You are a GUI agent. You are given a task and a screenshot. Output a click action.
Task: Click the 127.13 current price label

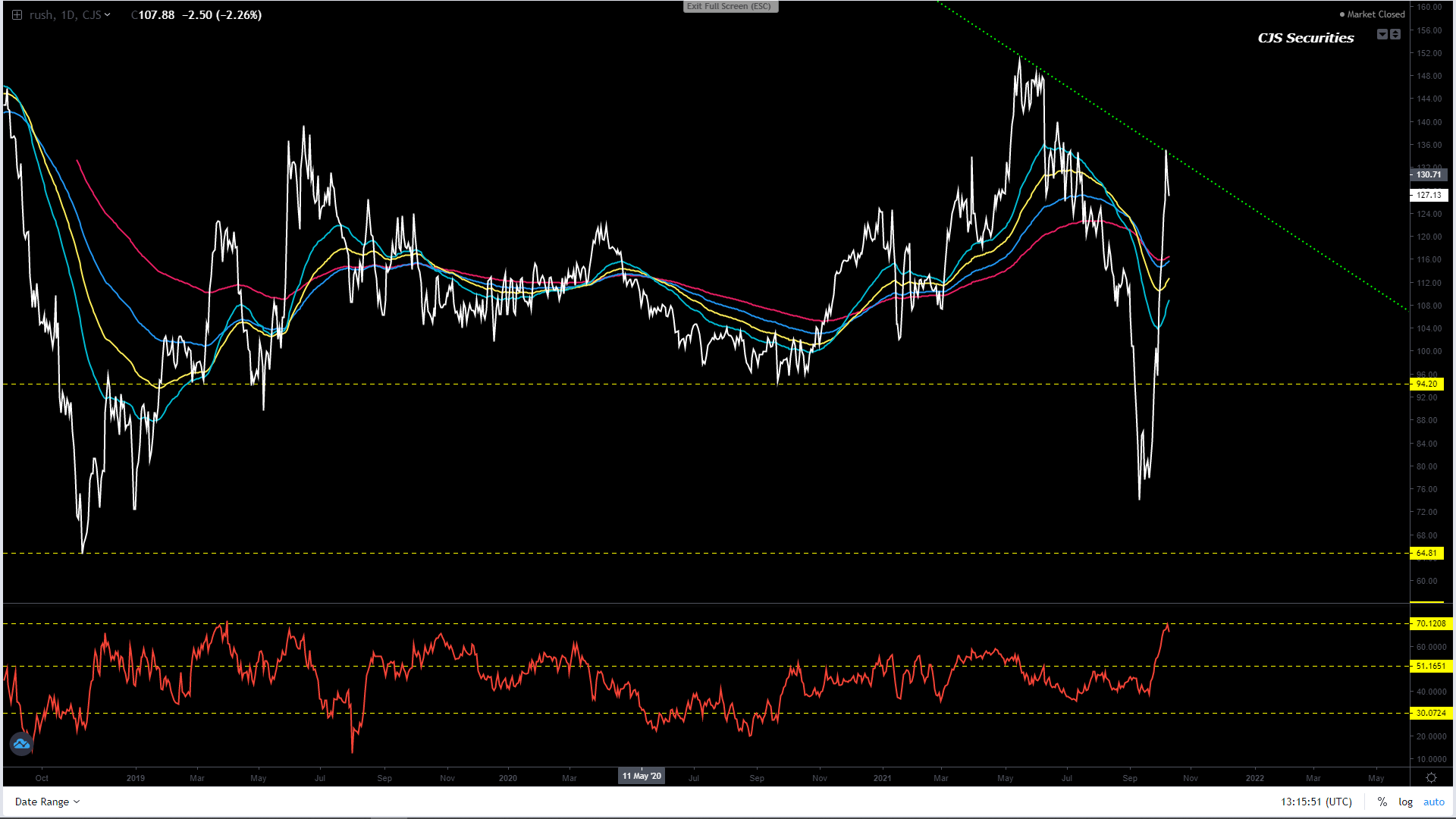tap(1429, 195)
